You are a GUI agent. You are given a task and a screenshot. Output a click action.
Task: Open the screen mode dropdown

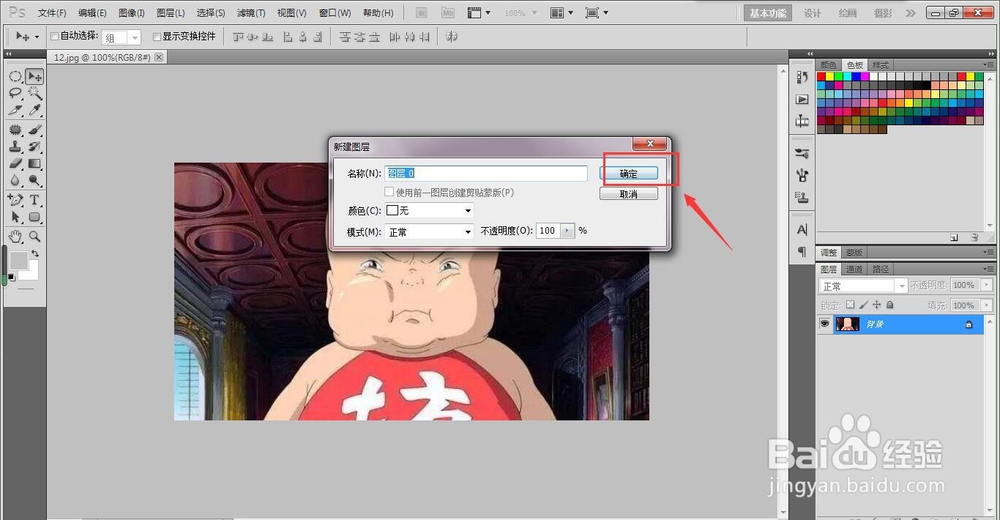pyautogui.click(x=597, y=13)
